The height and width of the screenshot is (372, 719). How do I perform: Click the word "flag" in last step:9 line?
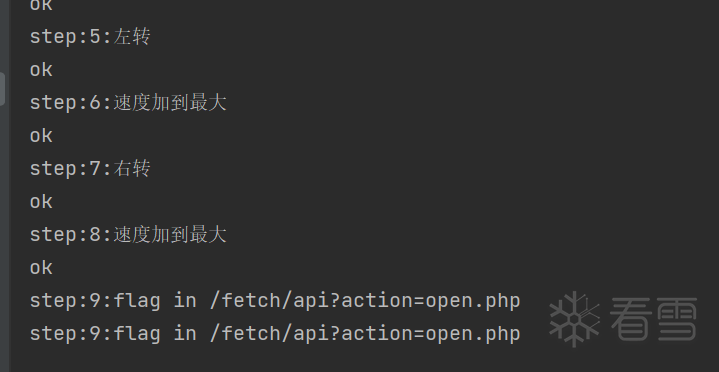[137, 334]
